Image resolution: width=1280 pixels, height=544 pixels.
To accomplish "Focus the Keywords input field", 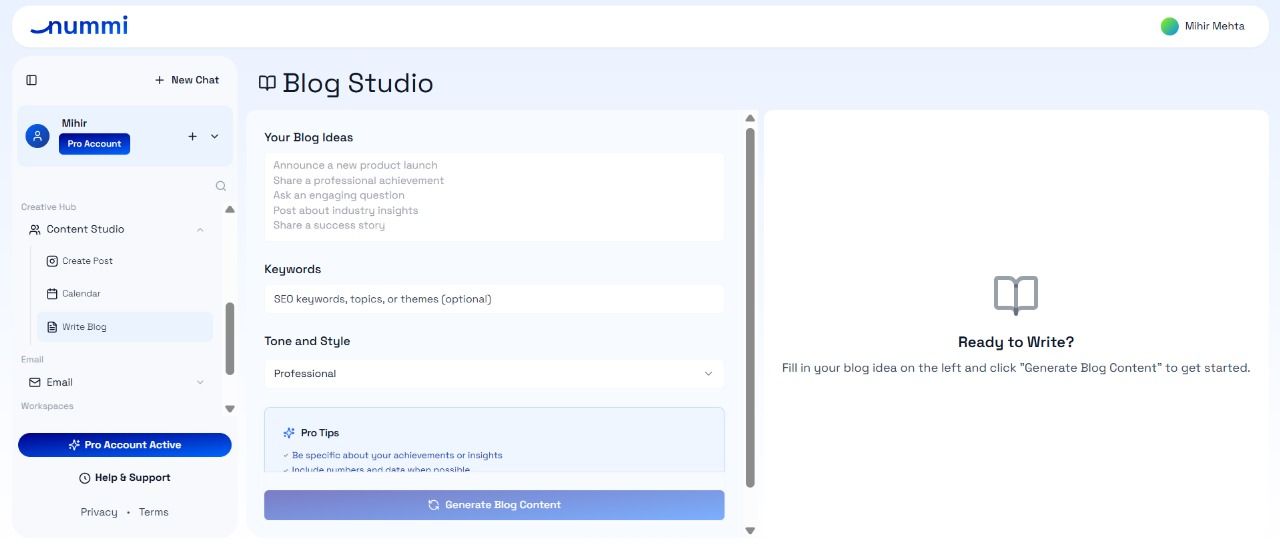I will 494,299.
